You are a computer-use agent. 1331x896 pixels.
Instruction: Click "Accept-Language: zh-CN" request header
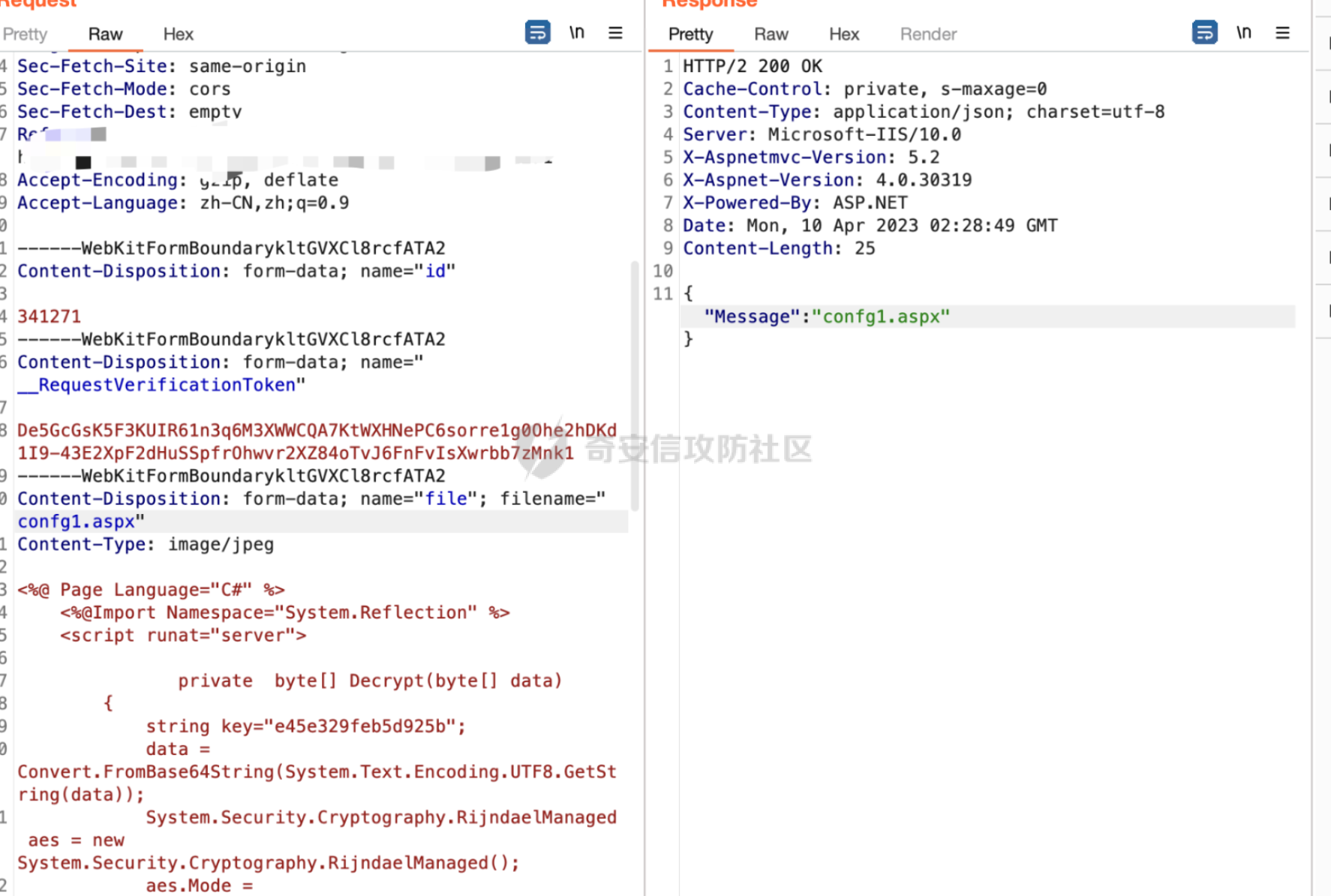pyautogui.click(x=183, y=203)
